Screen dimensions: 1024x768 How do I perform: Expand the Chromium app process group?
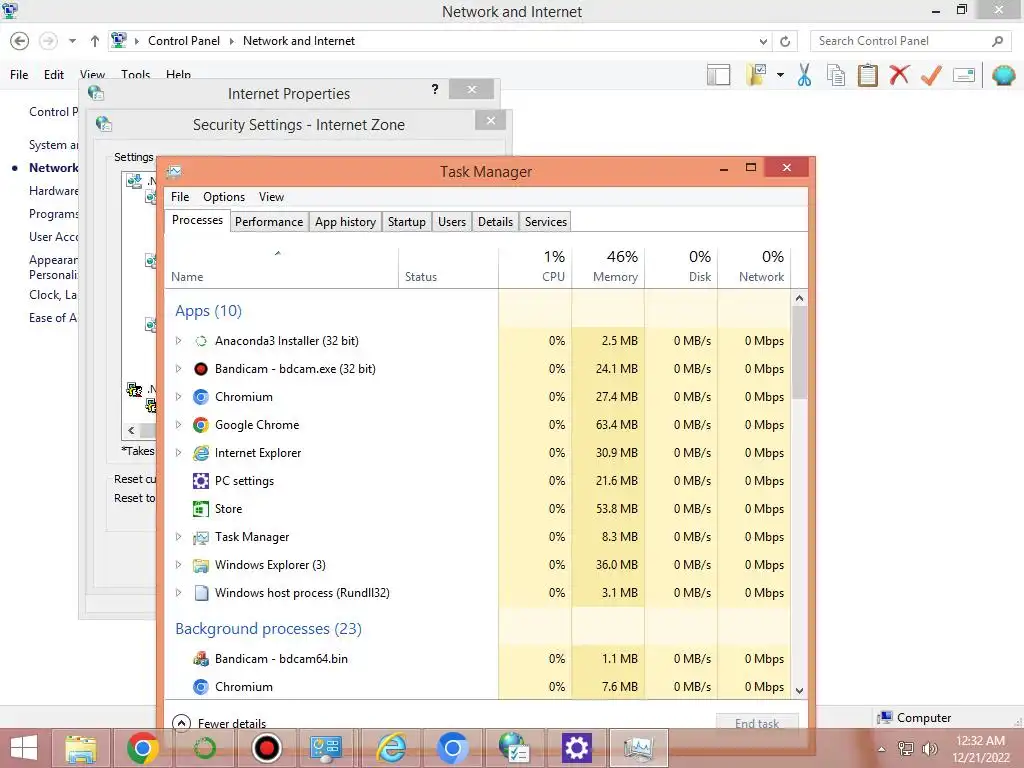click(178, 397)
